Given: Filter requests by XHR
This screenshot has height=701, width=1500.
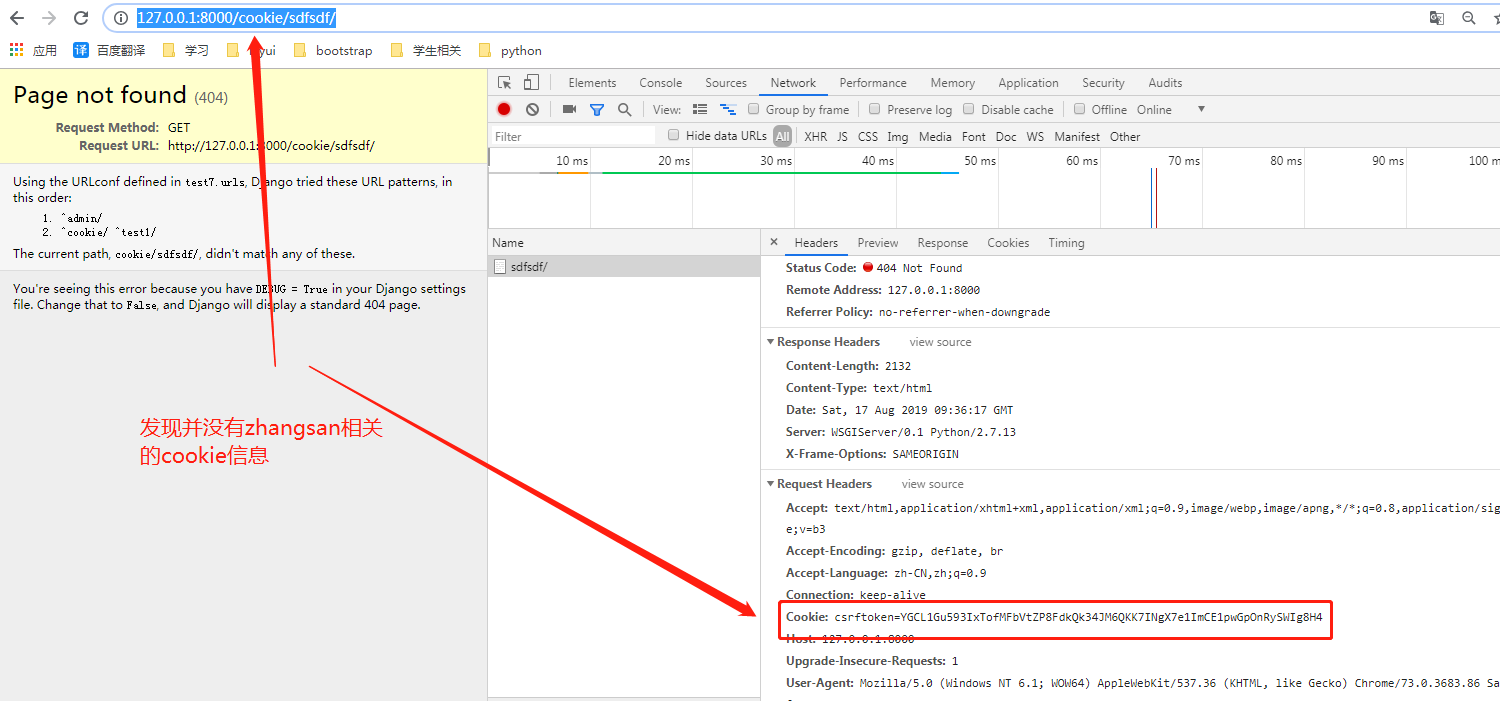Looking at the screenshot, I should [x=816, y=136].
